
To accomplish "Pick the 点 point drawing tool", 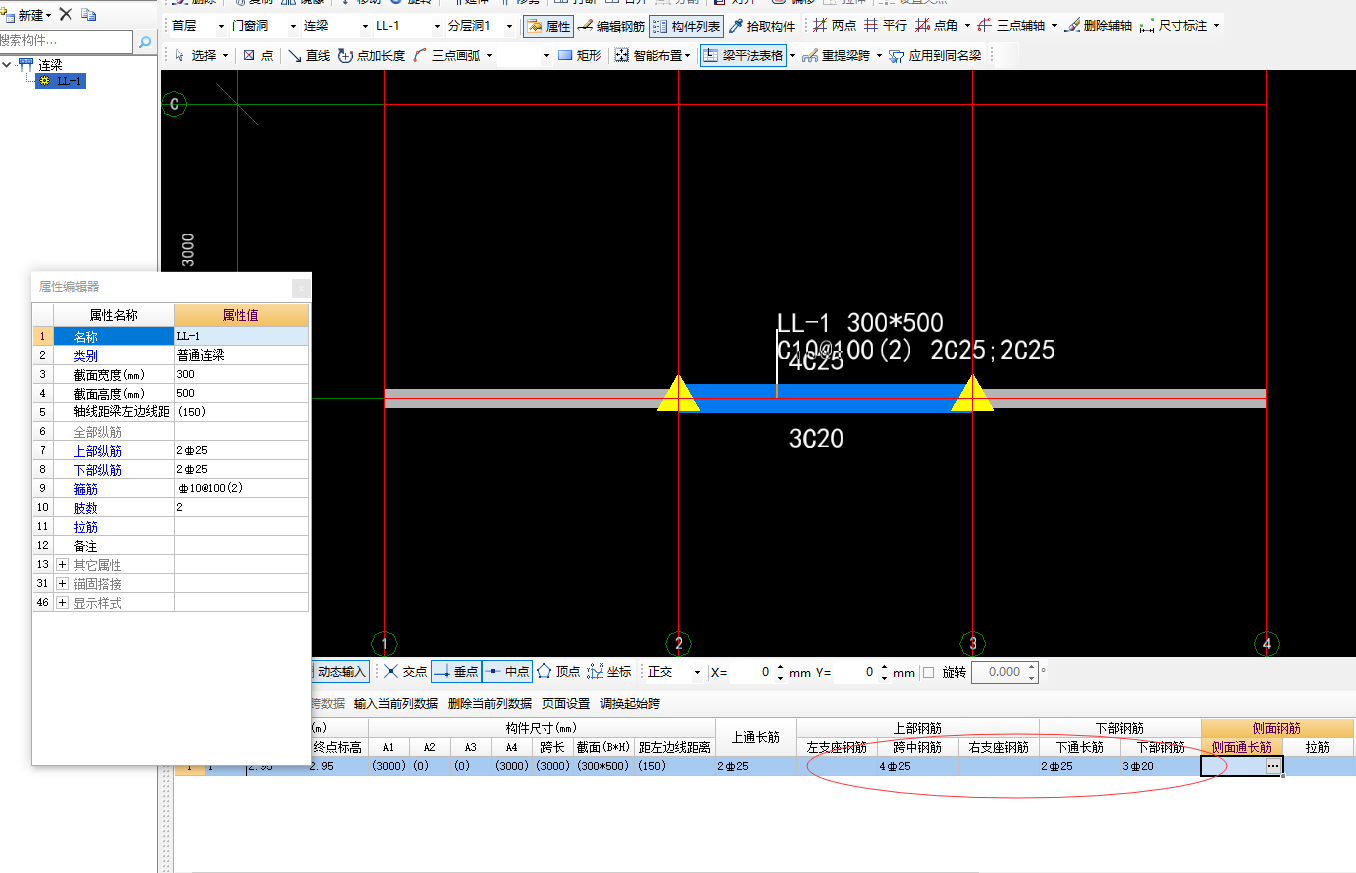I will [258, 56].
